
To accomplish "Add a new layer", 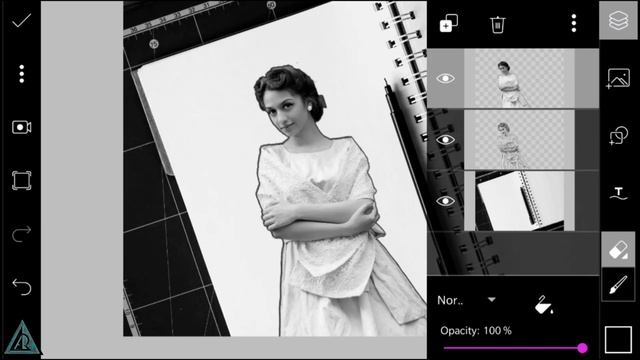I will tap(449, 23).
